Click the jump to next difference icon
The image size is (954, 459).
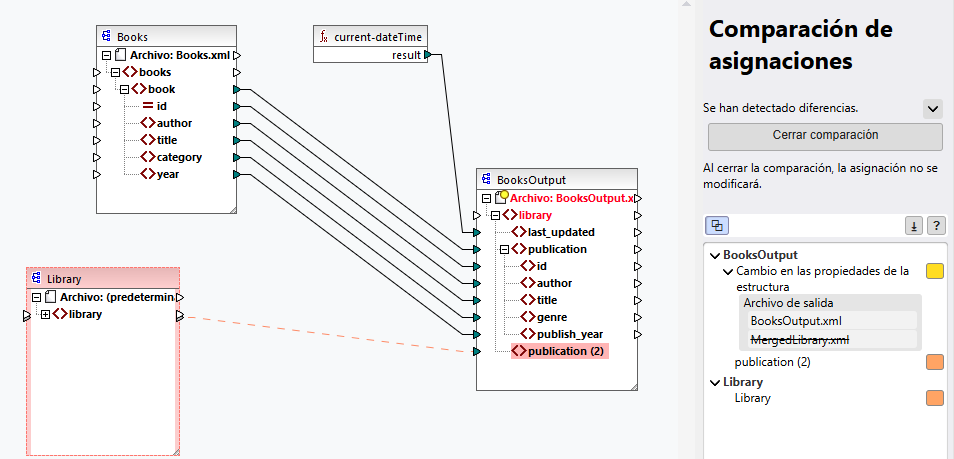coord(913,226)
